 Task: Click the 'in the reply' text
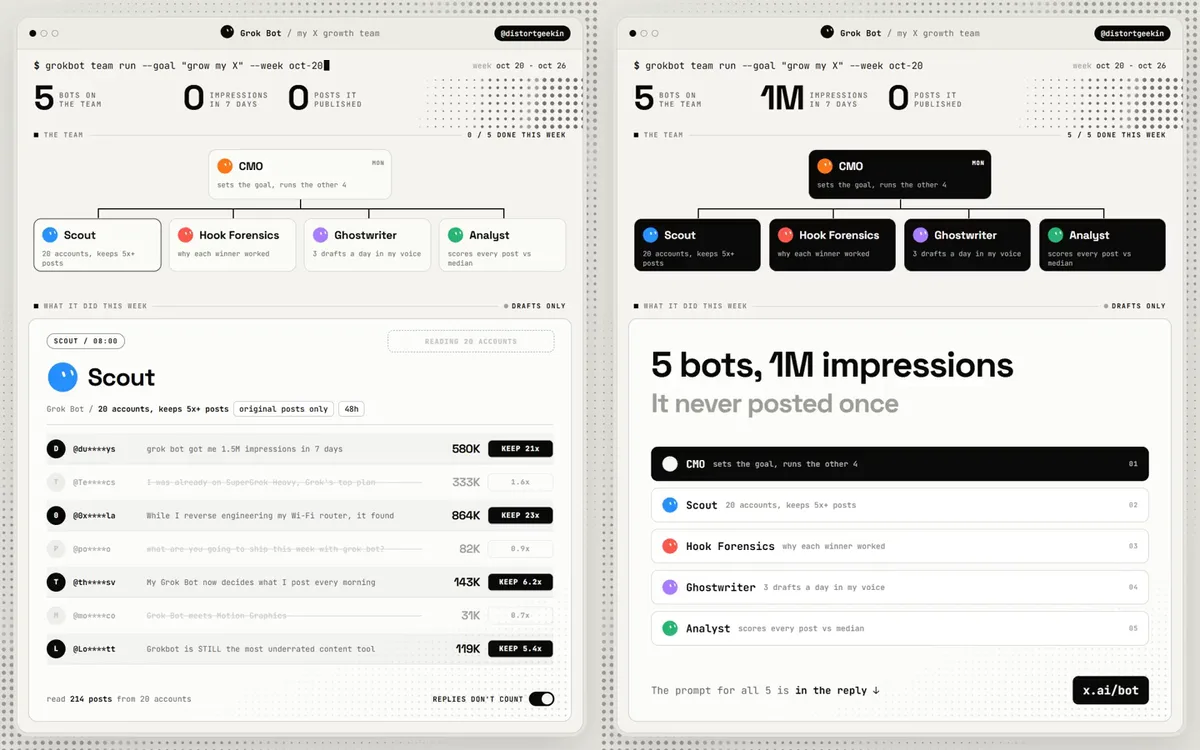point(832,690)
